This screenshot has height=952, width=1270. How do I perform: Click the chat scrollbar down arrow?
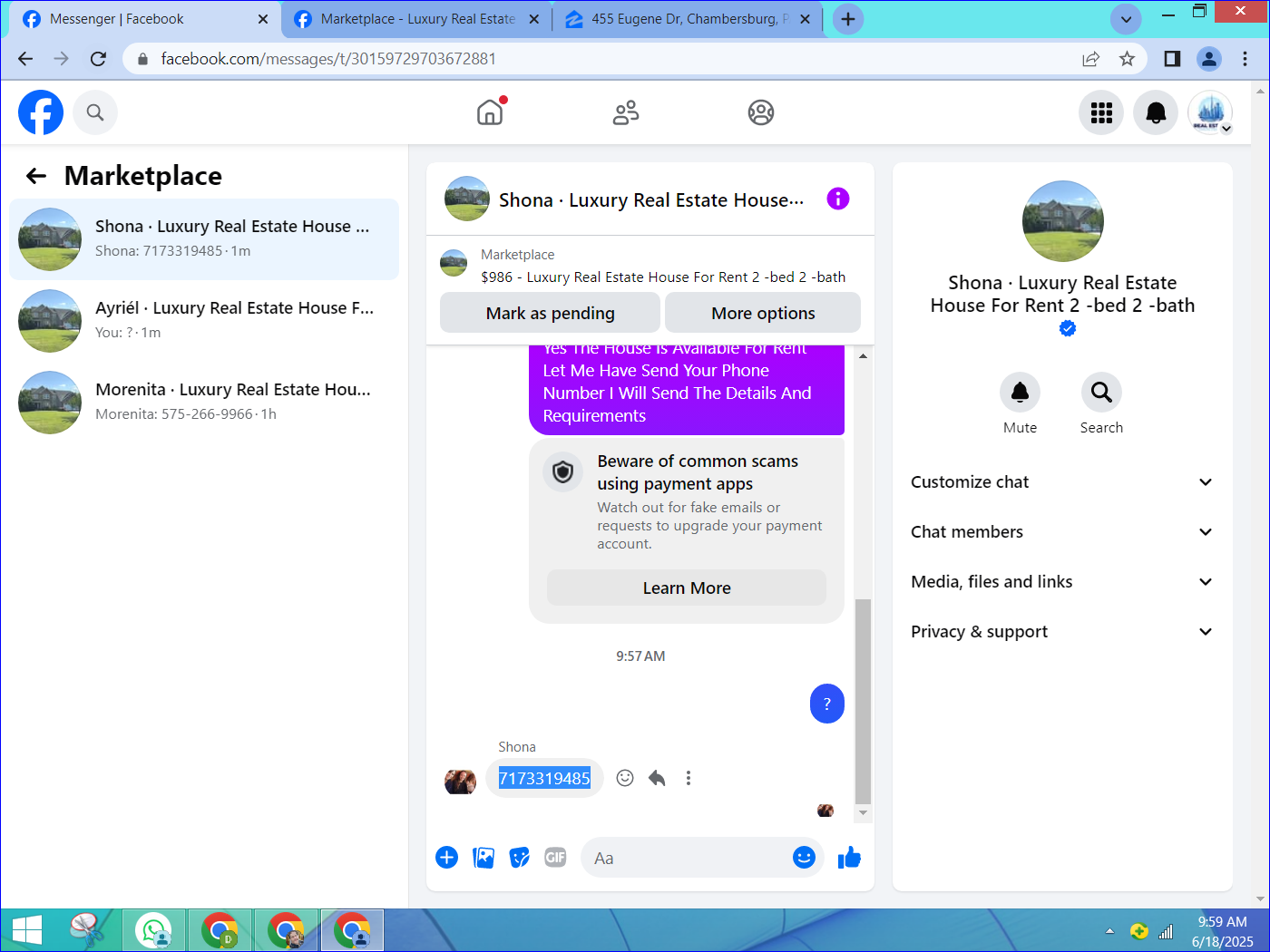pyautogui.click(x=864, y=813)
